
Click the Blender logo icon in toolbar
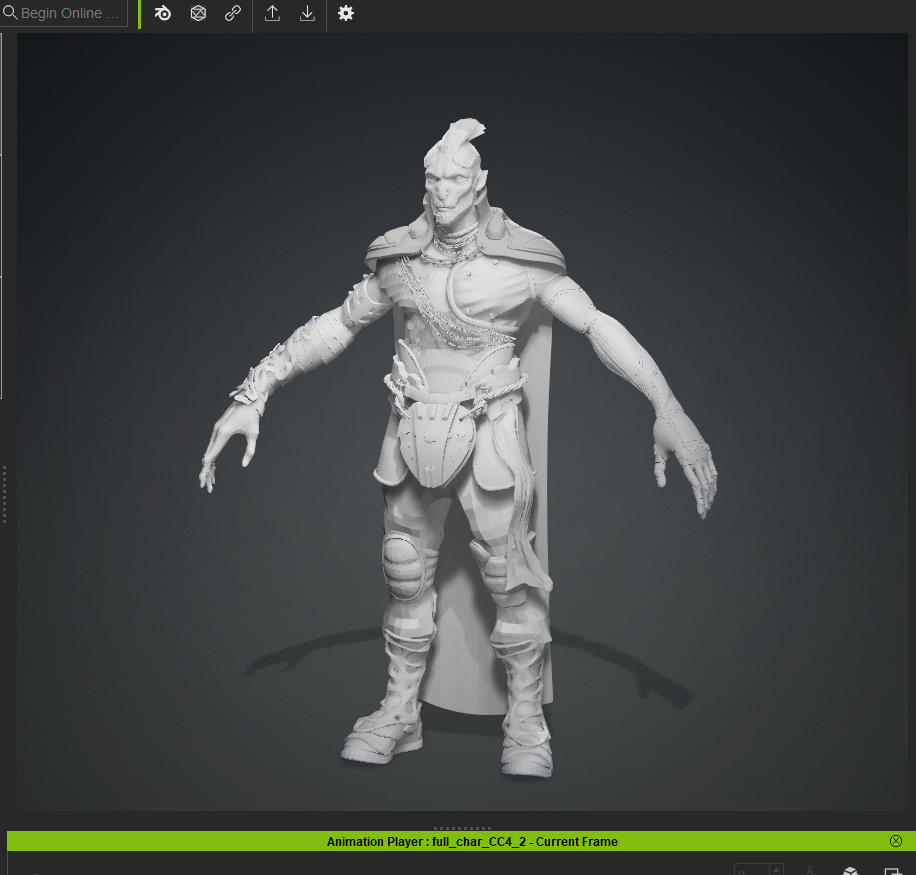(x=162, y=13)
